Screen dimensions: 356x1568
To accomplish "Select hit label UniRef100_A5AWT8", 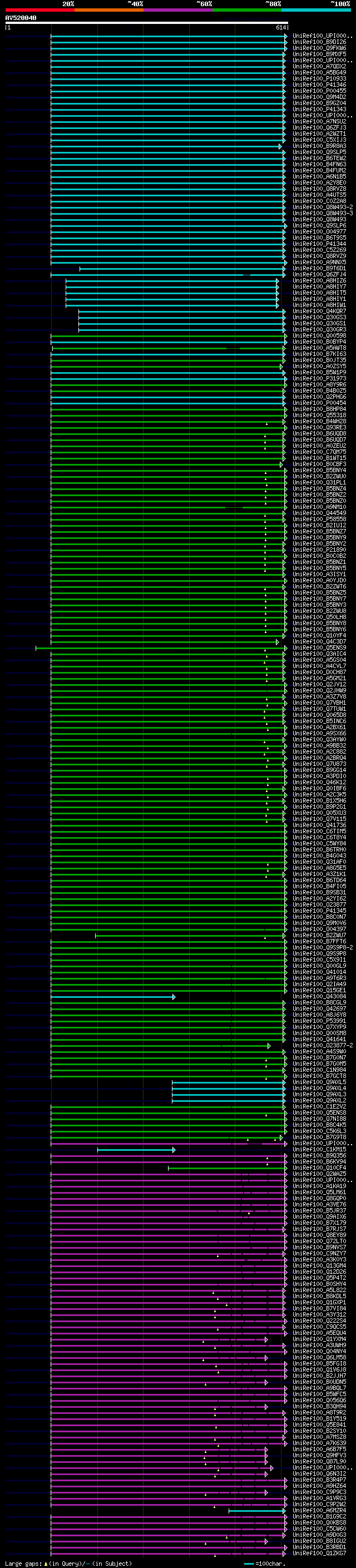I will click(319, 348).
